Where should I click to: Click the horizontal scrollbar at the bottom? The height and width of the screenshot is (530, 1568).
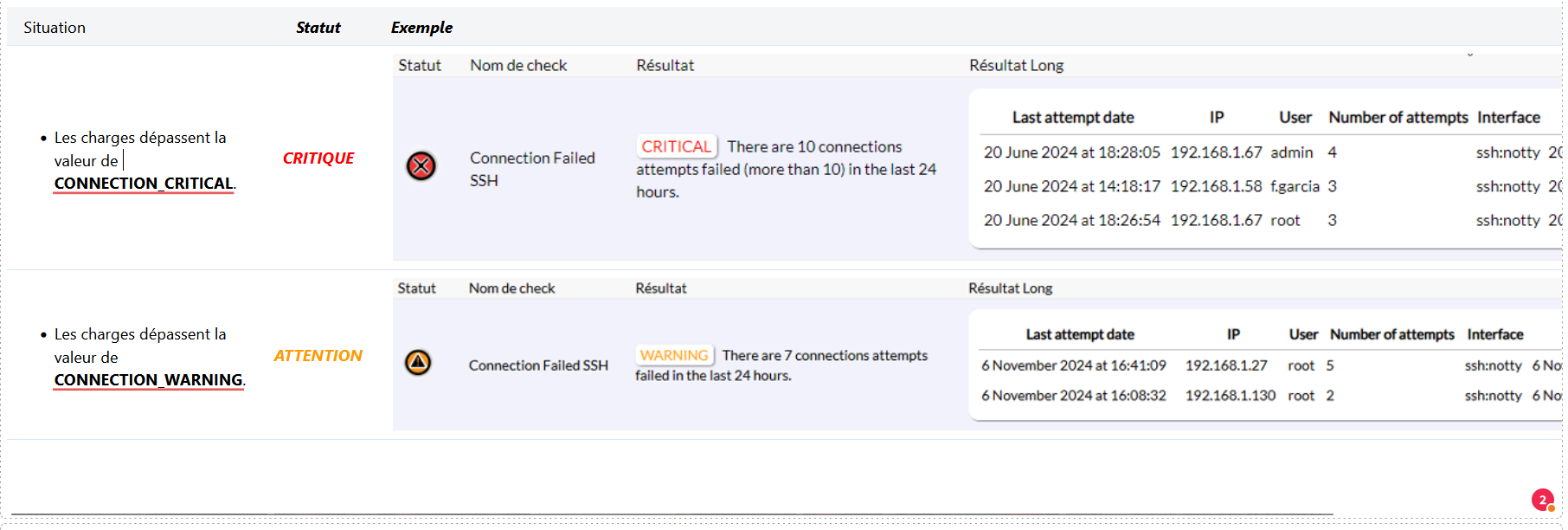pyautogui.click(x=672, y=514)
